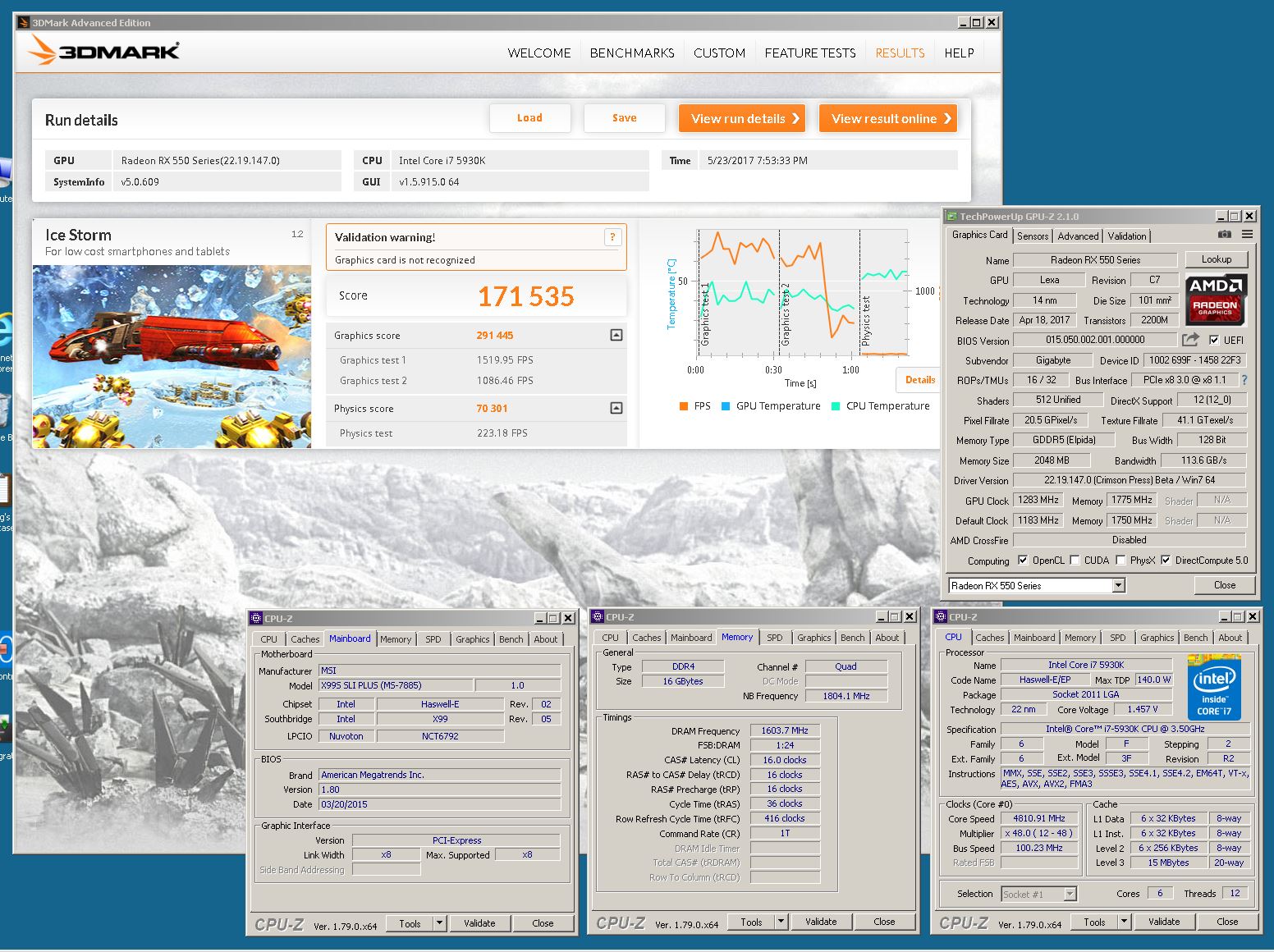
Task: Open Tools dropdown arrow in Mainboard CPU-Z window
Action: pyautogui.click(x=440, y=923)
